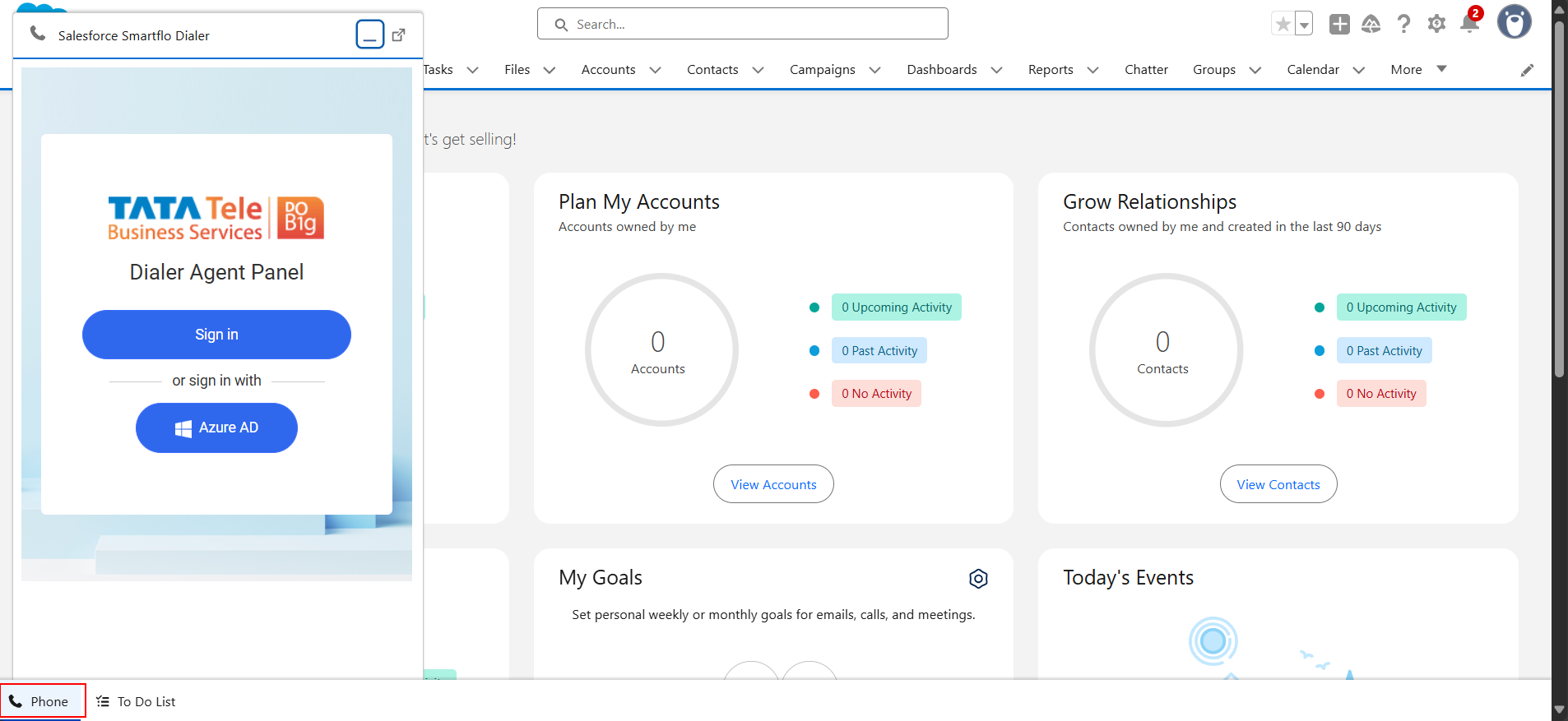Click the search magnifier icon
Viewport: 1568px width, 721px height.
pos(561,25)
